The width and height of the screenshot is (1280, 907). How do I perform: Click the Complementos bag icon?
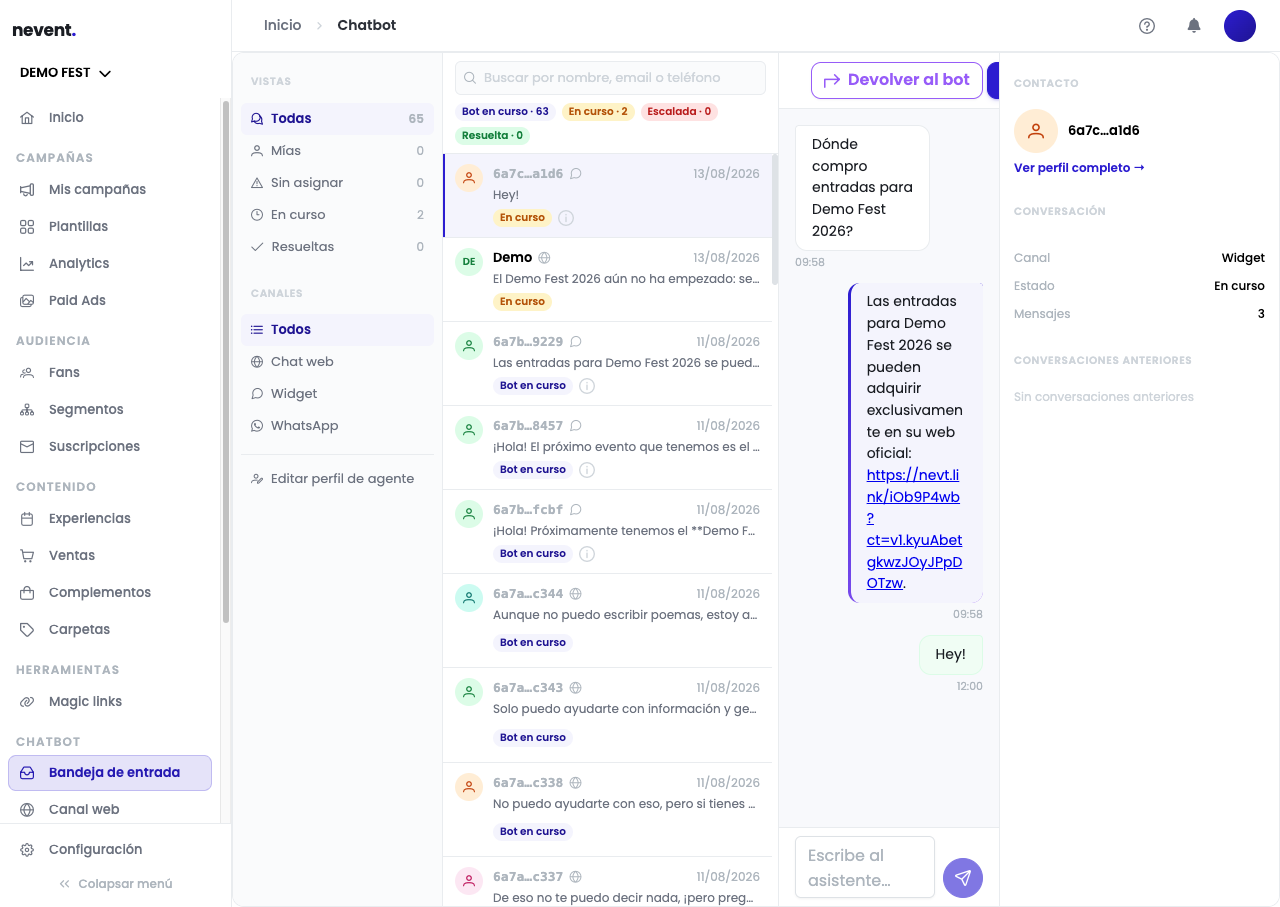(28, 593)
